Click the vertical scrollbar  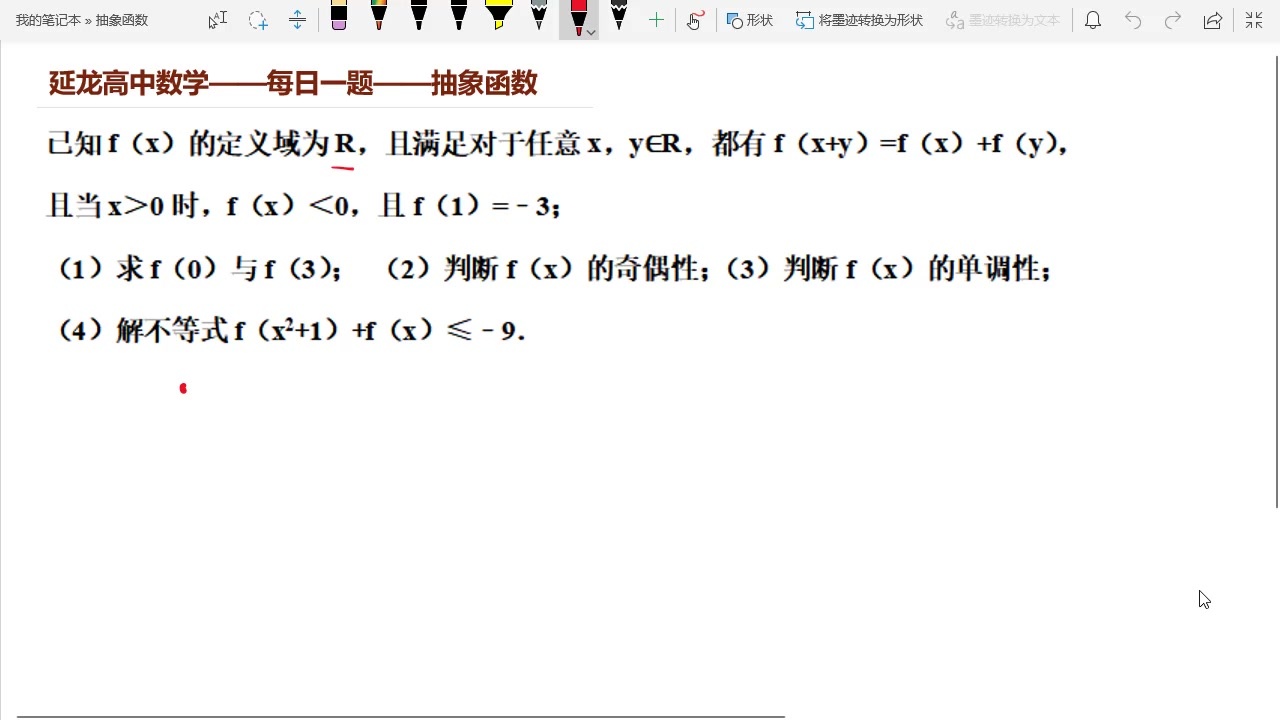tap(1276, 280)
